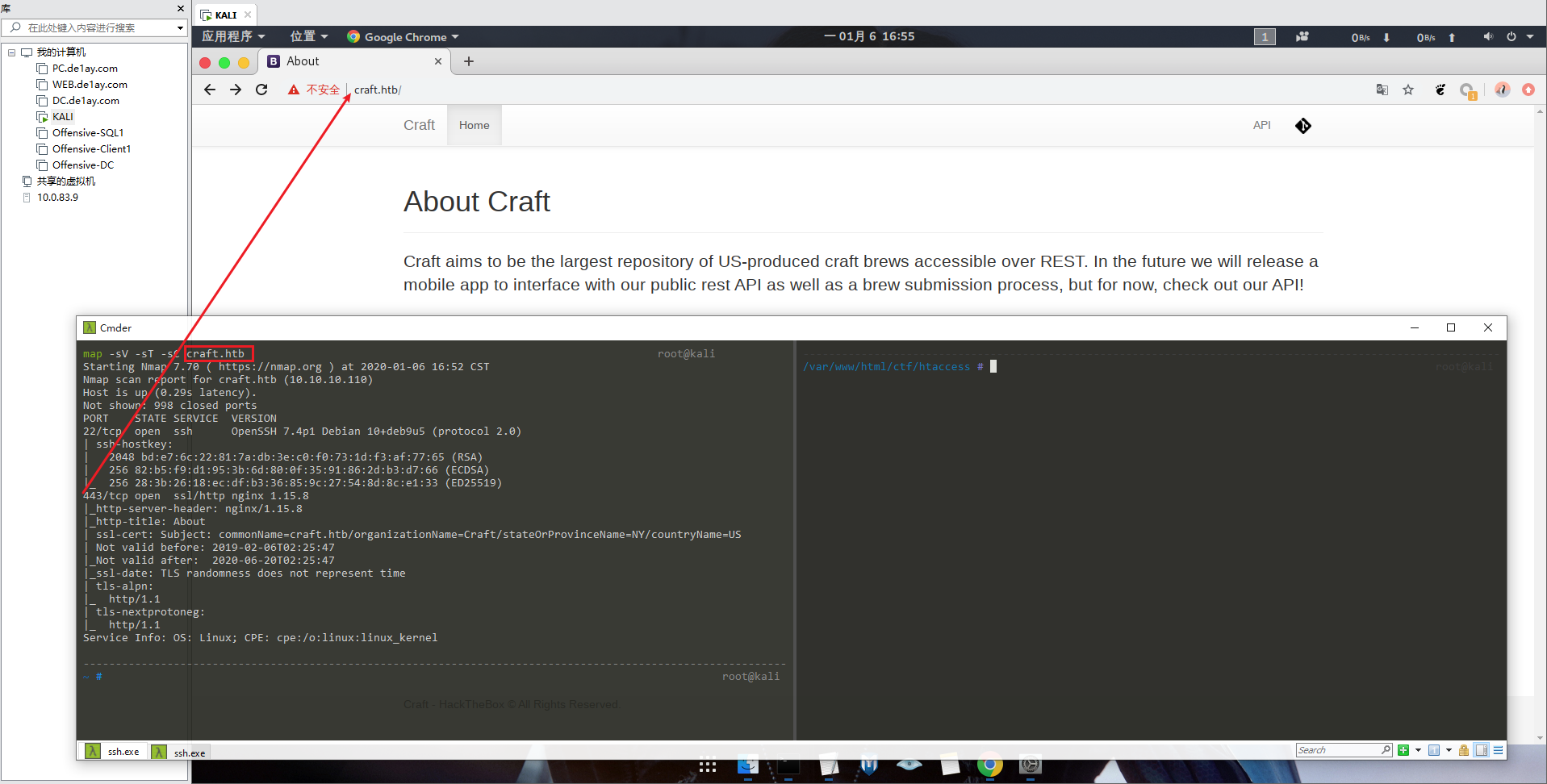Select the 10.0.83.9 server entry
1547x784 pixels.
pos(57,198)
